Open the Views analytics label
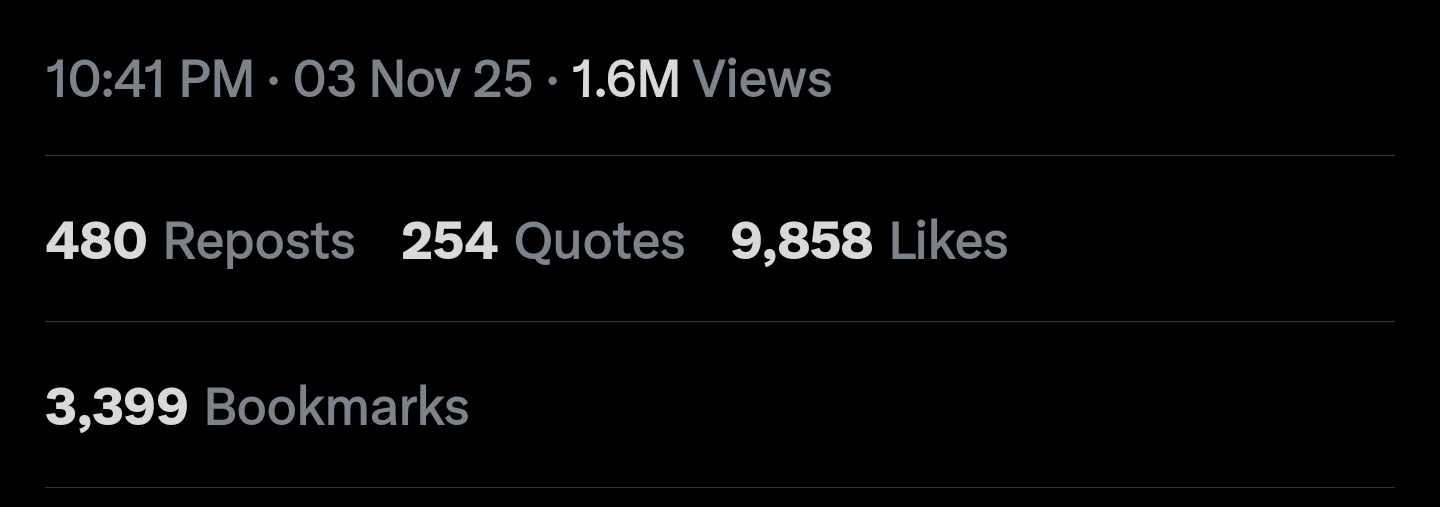The width and height of the screenshot is (1440, 507). 762,80
